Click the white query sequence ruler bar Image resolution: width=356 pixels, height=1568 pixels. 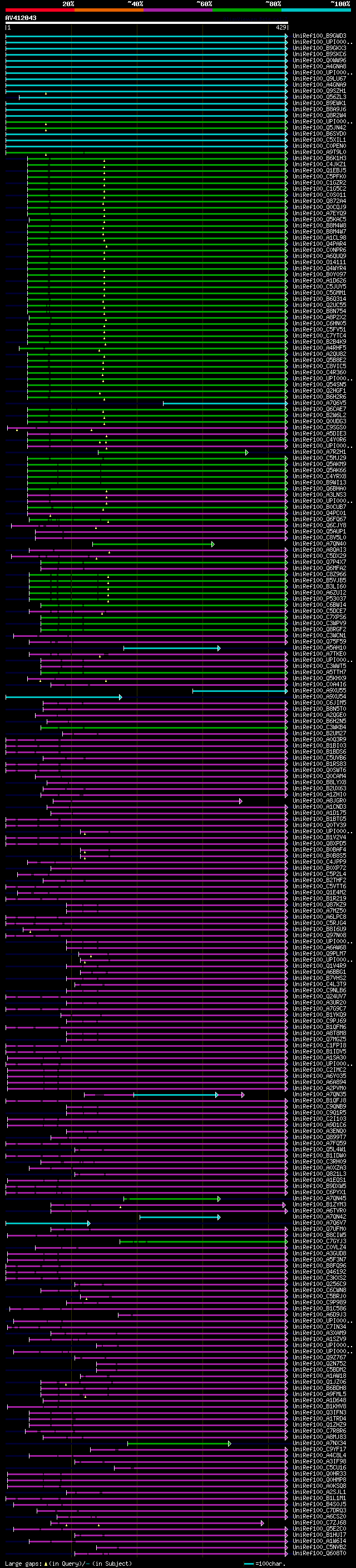click(147, 23)
